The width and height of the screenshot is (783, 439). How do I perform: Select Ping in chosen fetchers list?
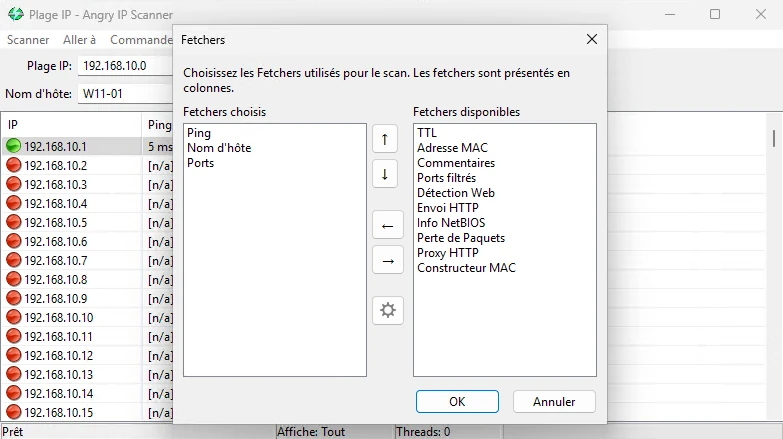[199, 132]
